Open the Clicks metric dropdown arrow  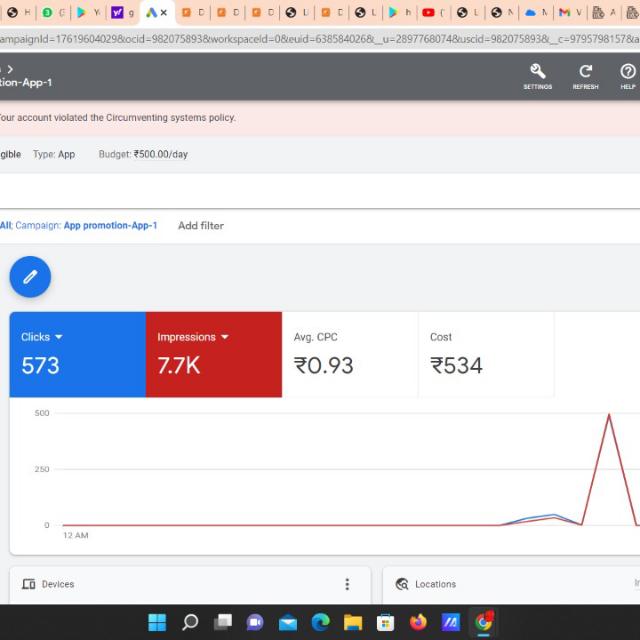(x=58, y=337)
